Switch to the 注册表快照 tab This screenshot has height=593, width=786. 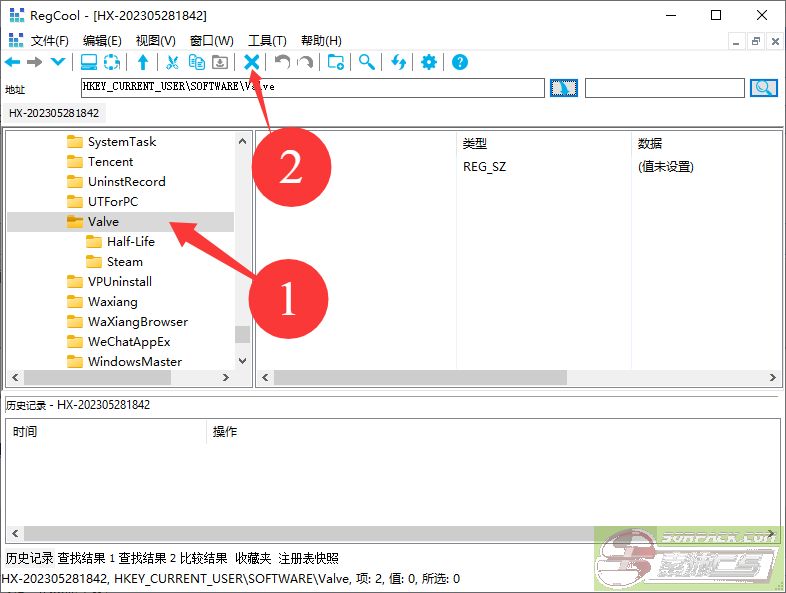308,558
